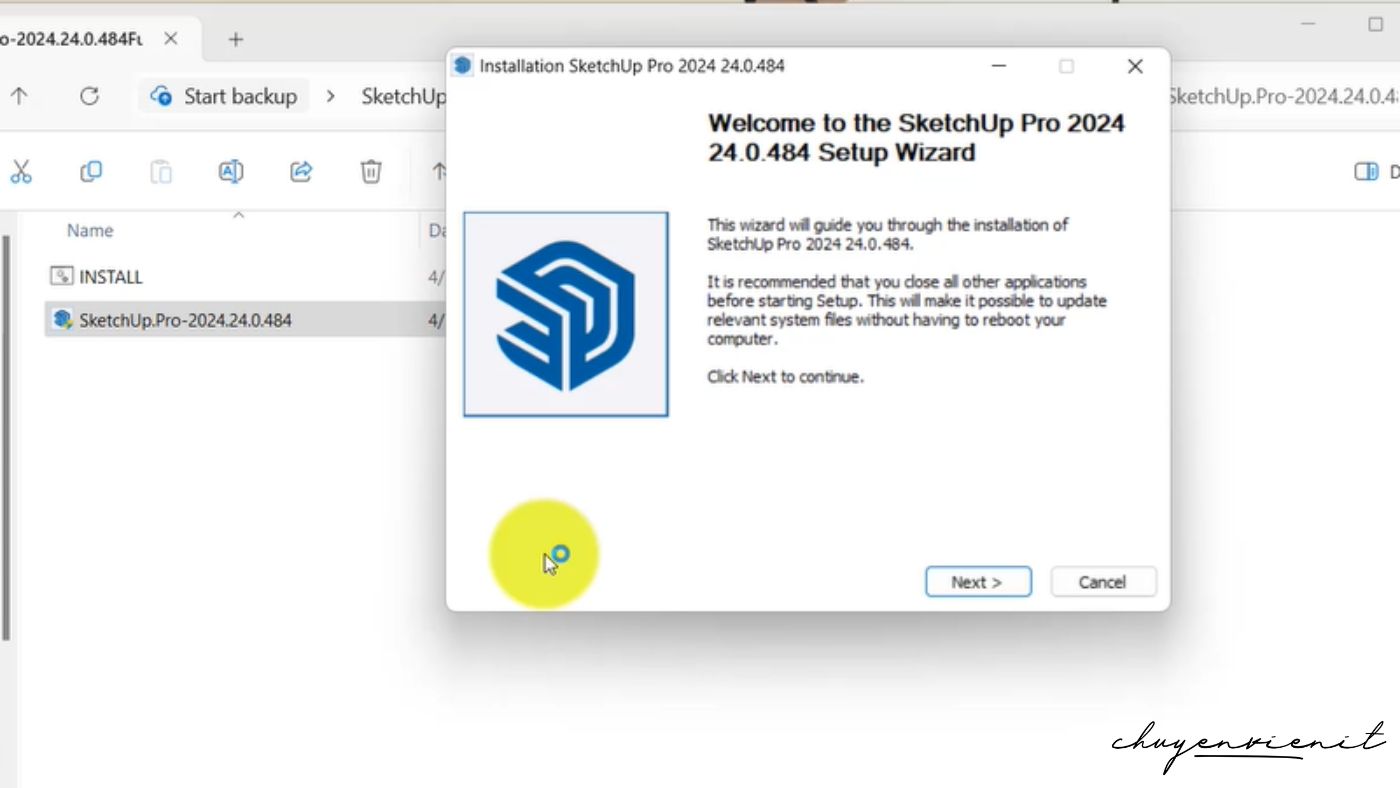This screenshot has width=1400, height=788.
Task: Click the Delete trash can icon
Action: pyautogui.click(x=371, y=172)
